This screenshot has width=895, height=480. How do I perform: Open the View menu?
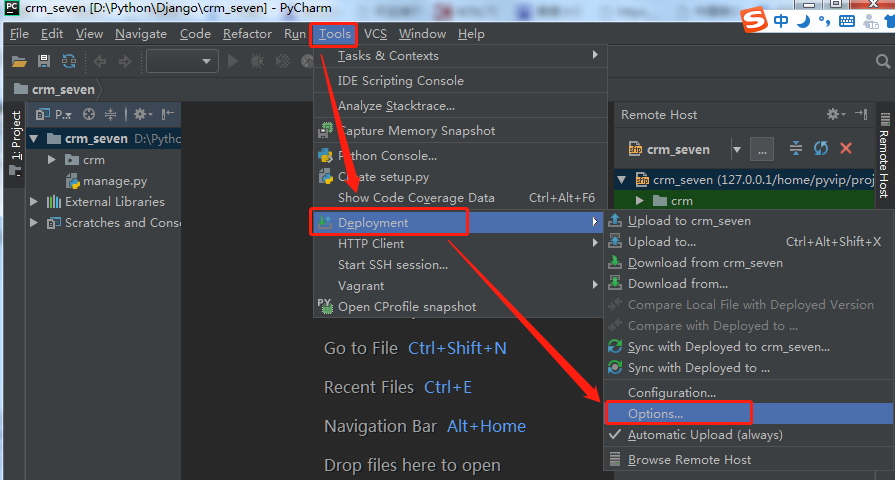click(x=90, y=34)
